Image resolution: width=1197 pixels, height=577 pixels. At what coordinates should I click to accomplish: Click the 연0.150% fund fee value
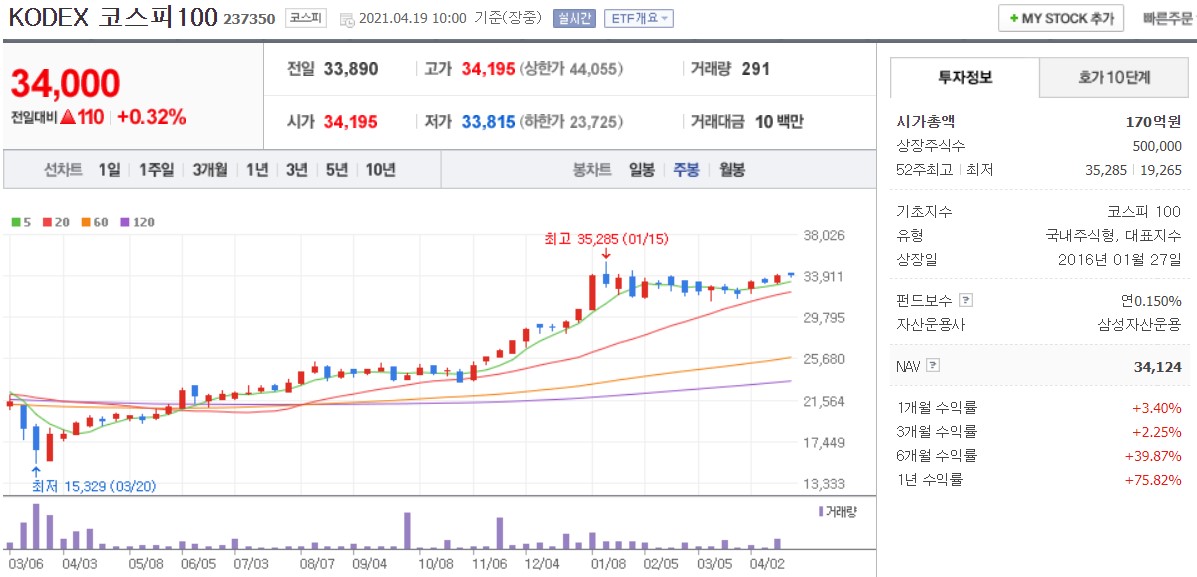[x=1152, y=300]
